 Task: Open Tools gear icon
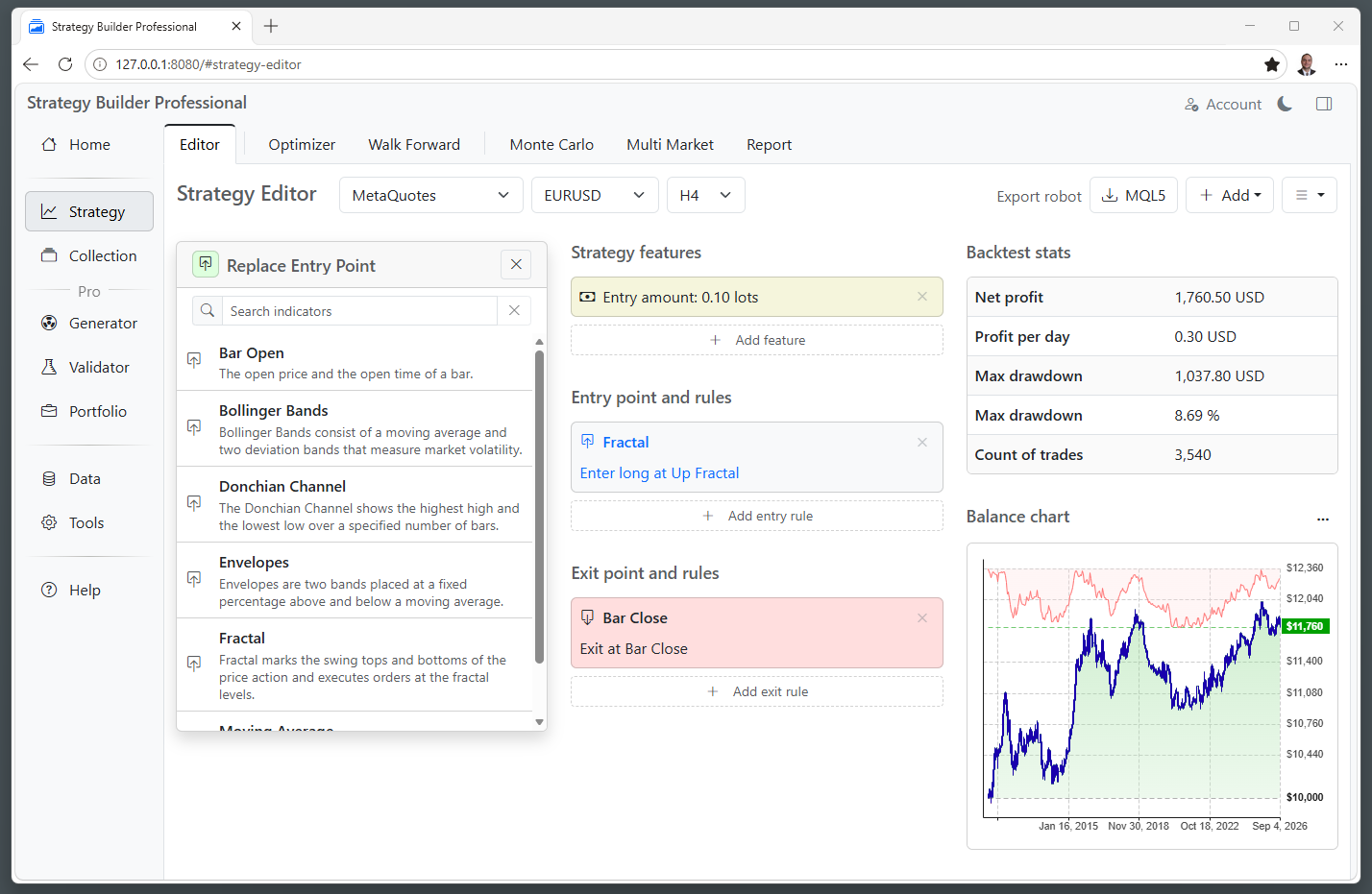(x=49, y=522)
